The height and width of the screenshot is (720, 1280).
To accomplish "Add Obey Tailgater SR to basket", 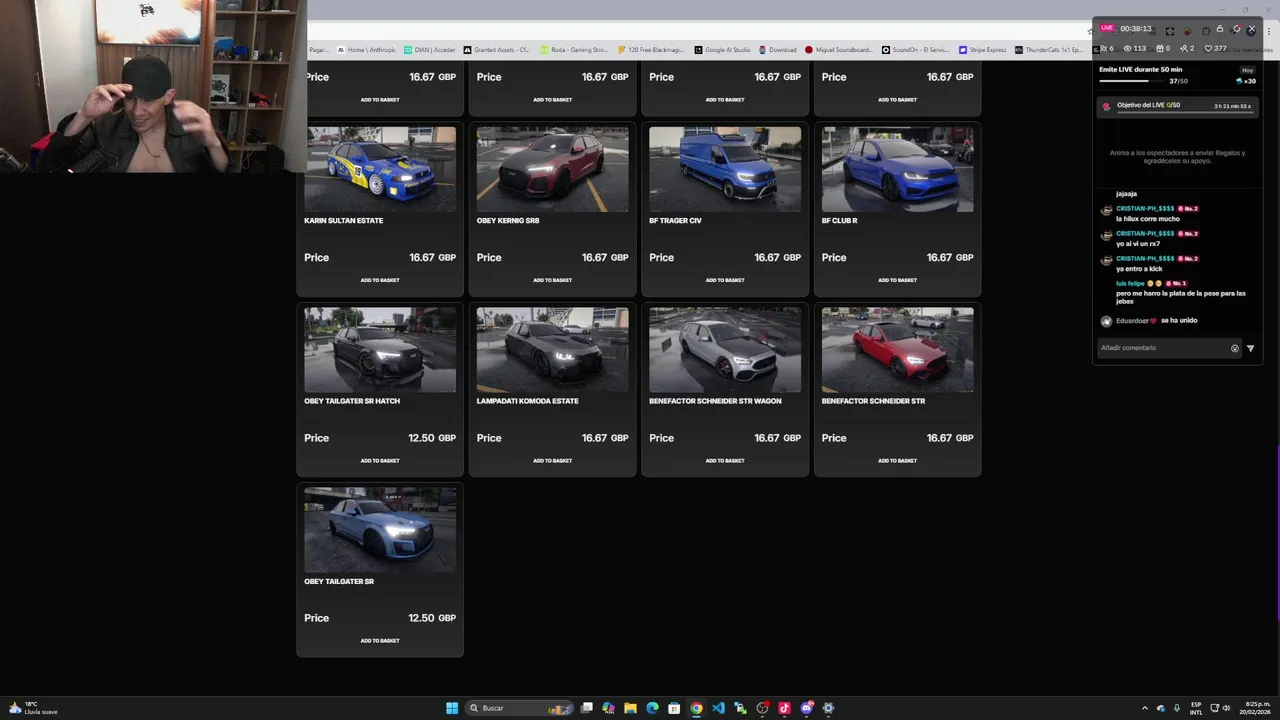I will click(x=380, y=641).
